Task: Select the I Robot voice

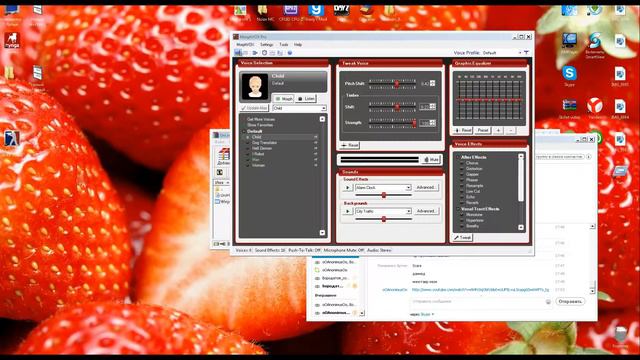Action: (258, 154)
